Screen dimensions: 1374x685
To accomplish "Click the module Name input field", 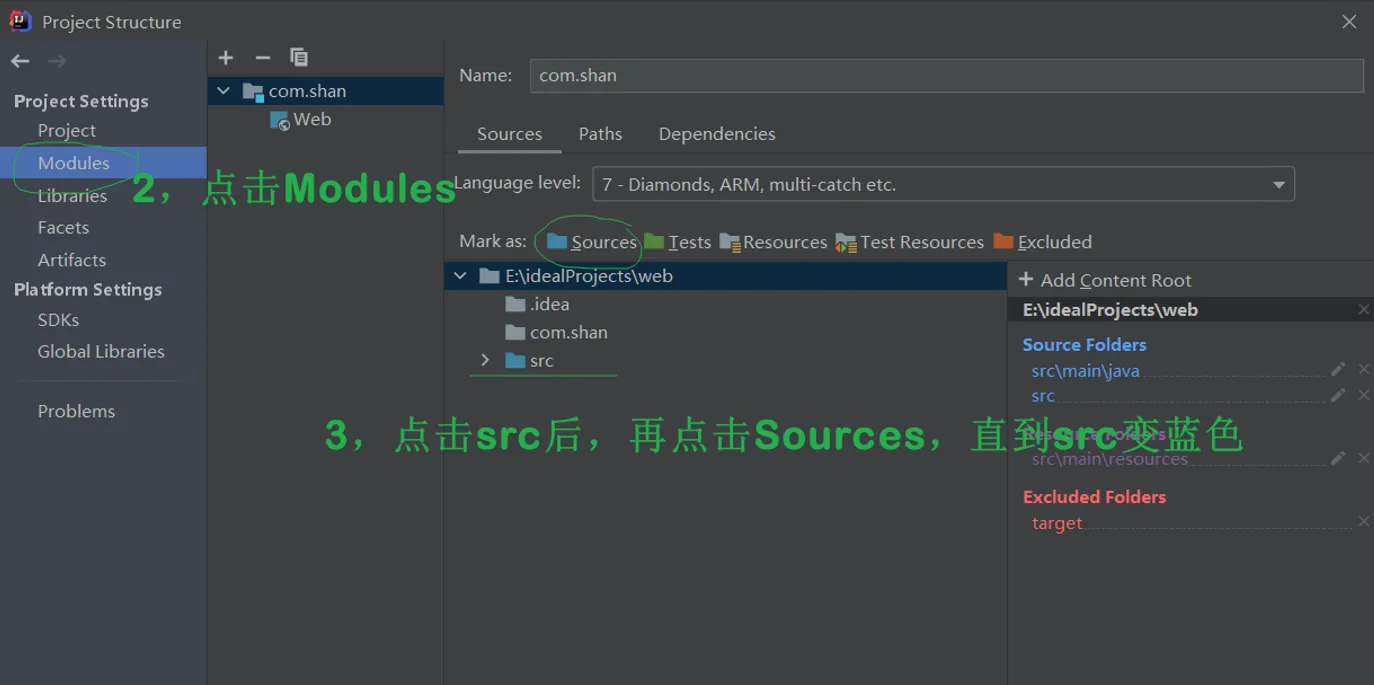I will (x=946, y=75).
